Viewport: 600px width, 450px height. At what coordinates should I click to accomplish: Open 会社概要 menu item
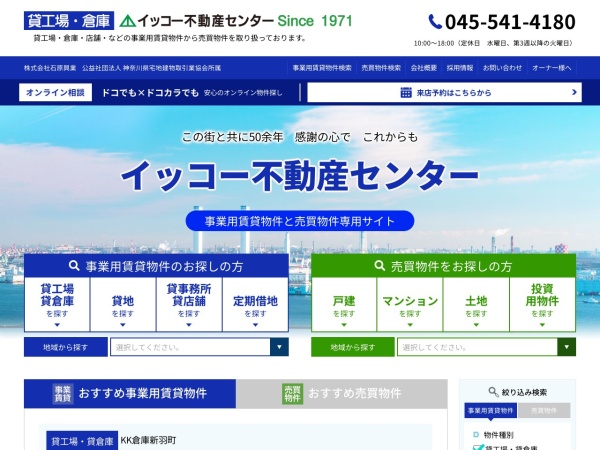[424, 68]
